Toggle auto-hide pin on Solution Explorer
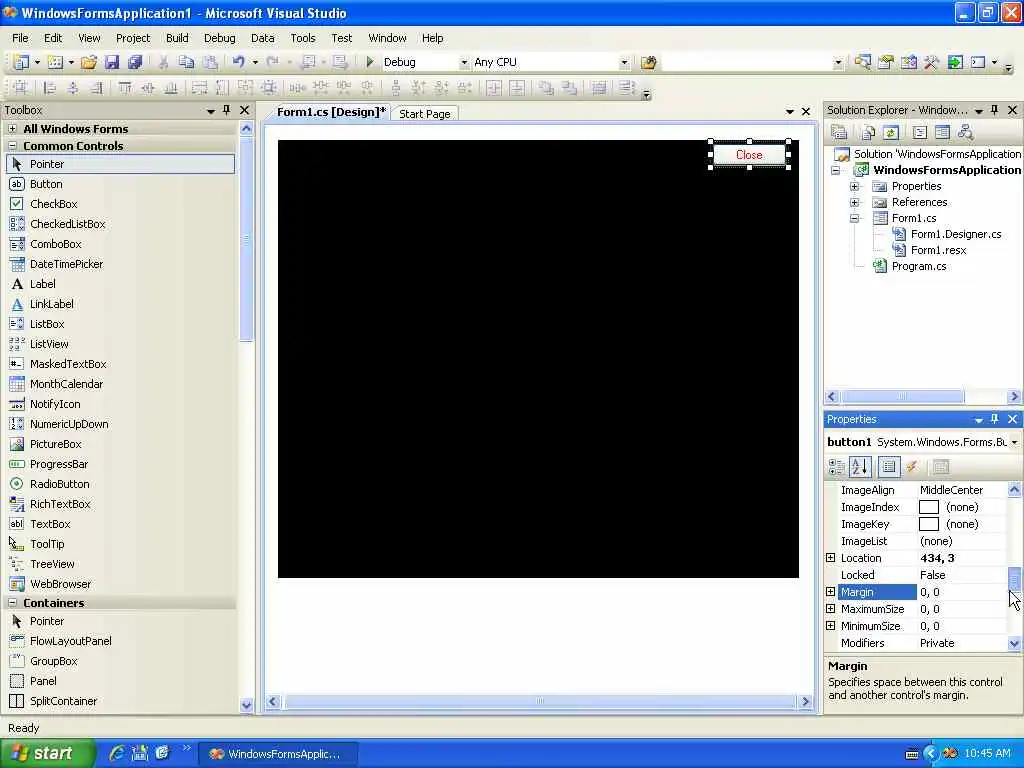 pos(995,110)
